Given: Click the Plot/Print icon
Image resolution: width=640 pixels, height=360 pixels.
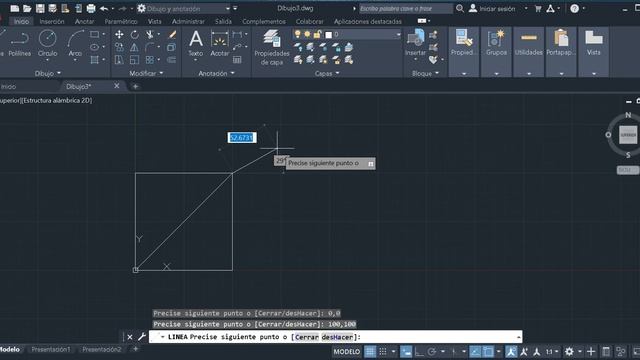Looking at the screenshot, I should tap(91, 9).
